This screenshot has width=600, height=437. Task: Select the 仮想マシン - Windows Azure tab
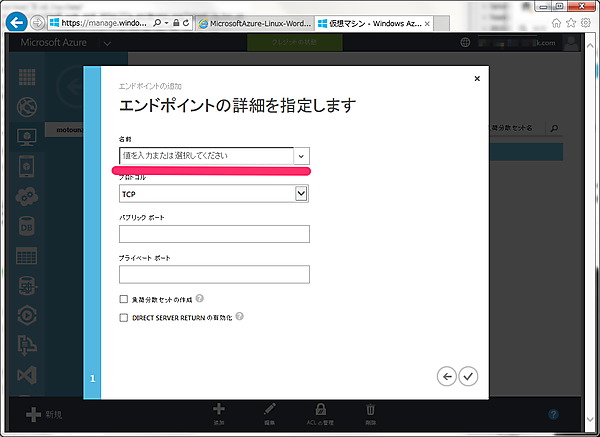point(370,22)
